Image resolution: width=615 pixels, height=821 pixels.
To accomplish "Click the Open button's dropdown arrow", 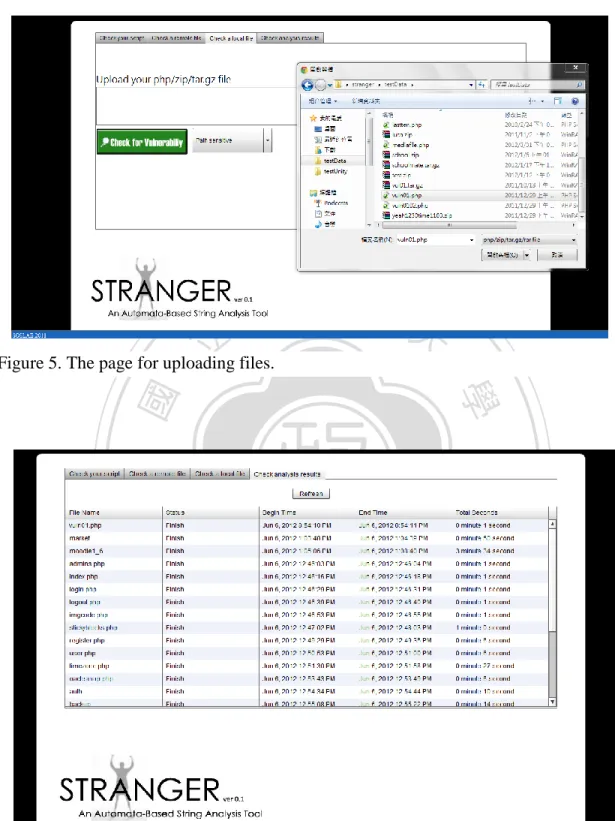I will (x=527, y=255).
